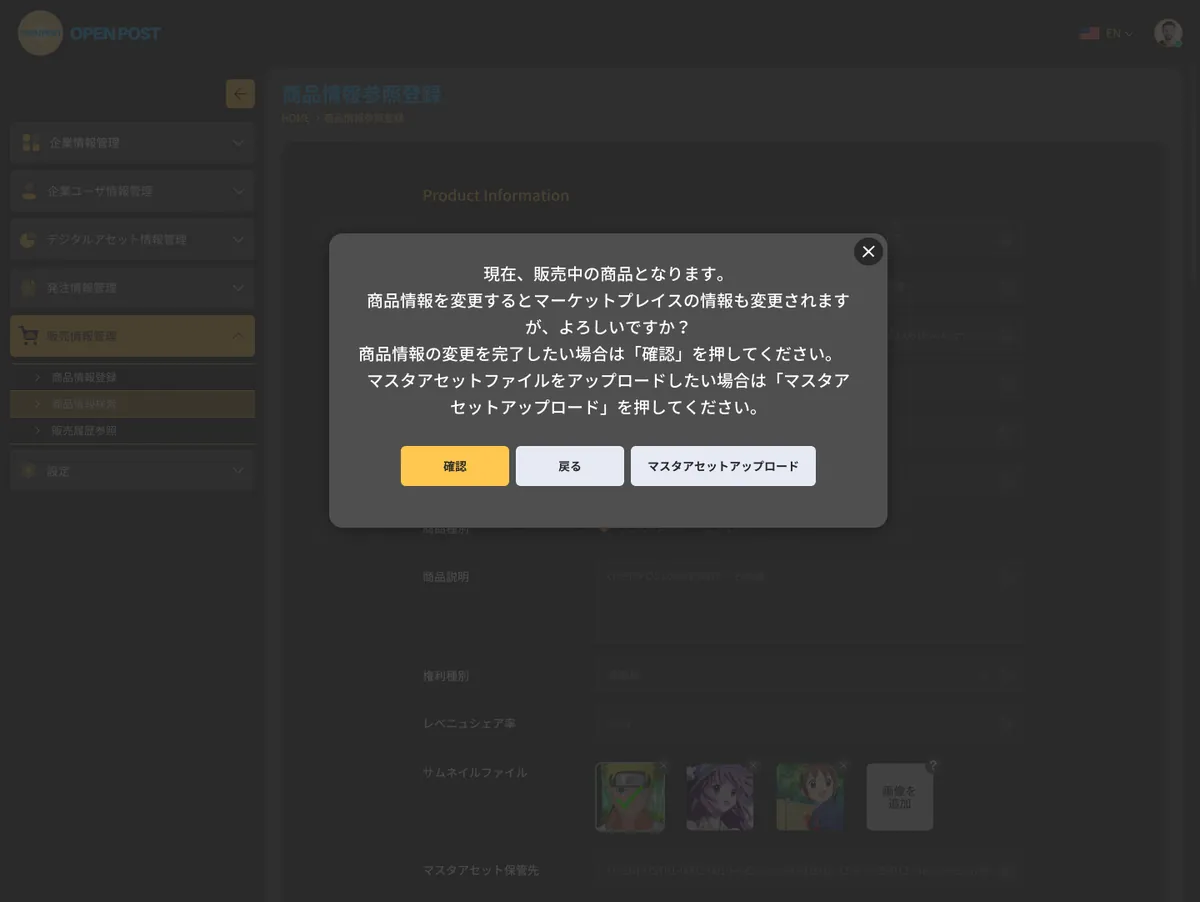This screenshot has height=902, width=1200.
Task: Click the 設定 gear icon
Action: click(29, 471)
